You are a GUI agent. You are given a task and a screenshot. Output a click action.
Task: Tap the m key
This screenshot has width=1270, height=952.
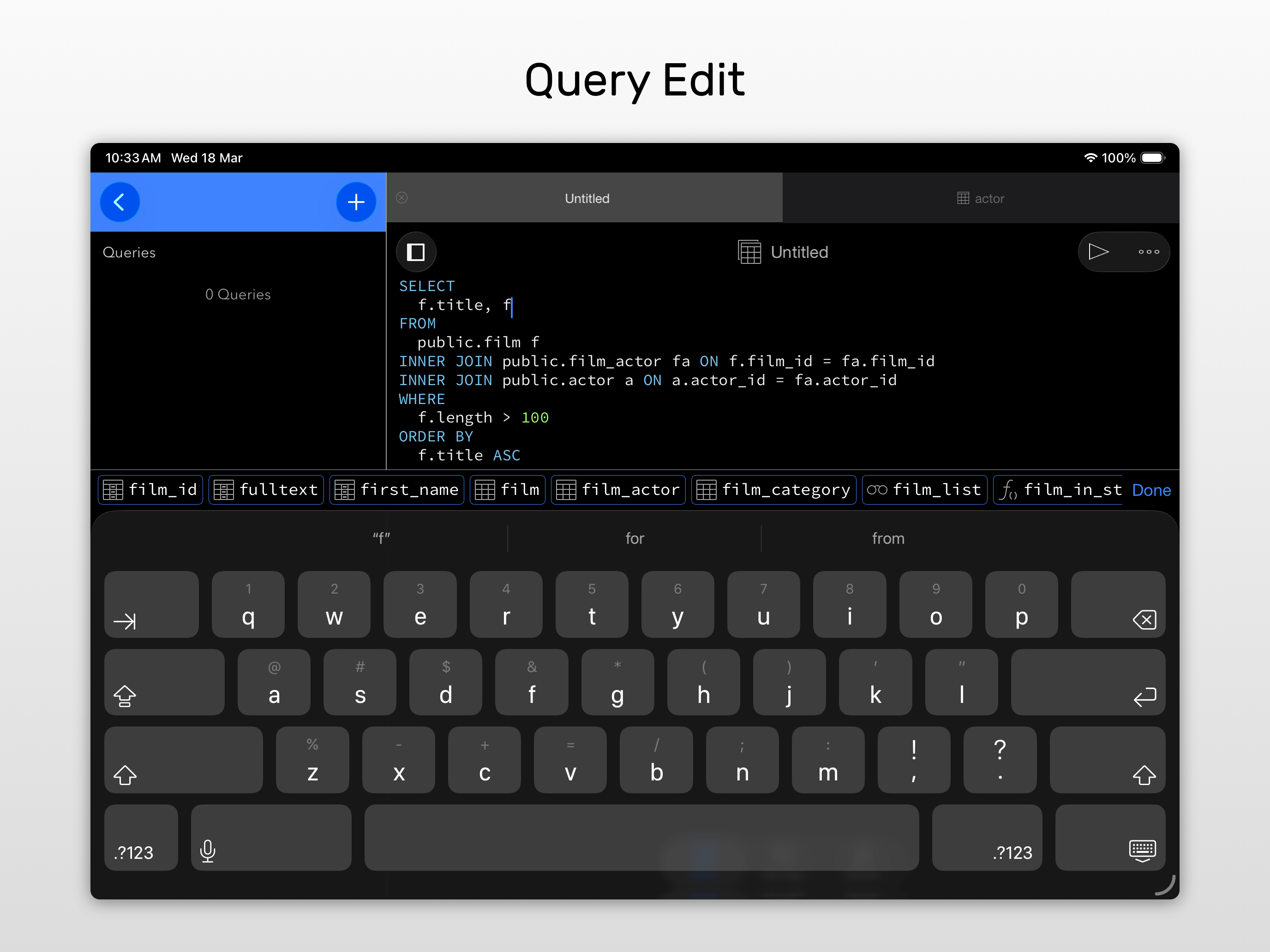pyautogui.click(x=828, y=760)
